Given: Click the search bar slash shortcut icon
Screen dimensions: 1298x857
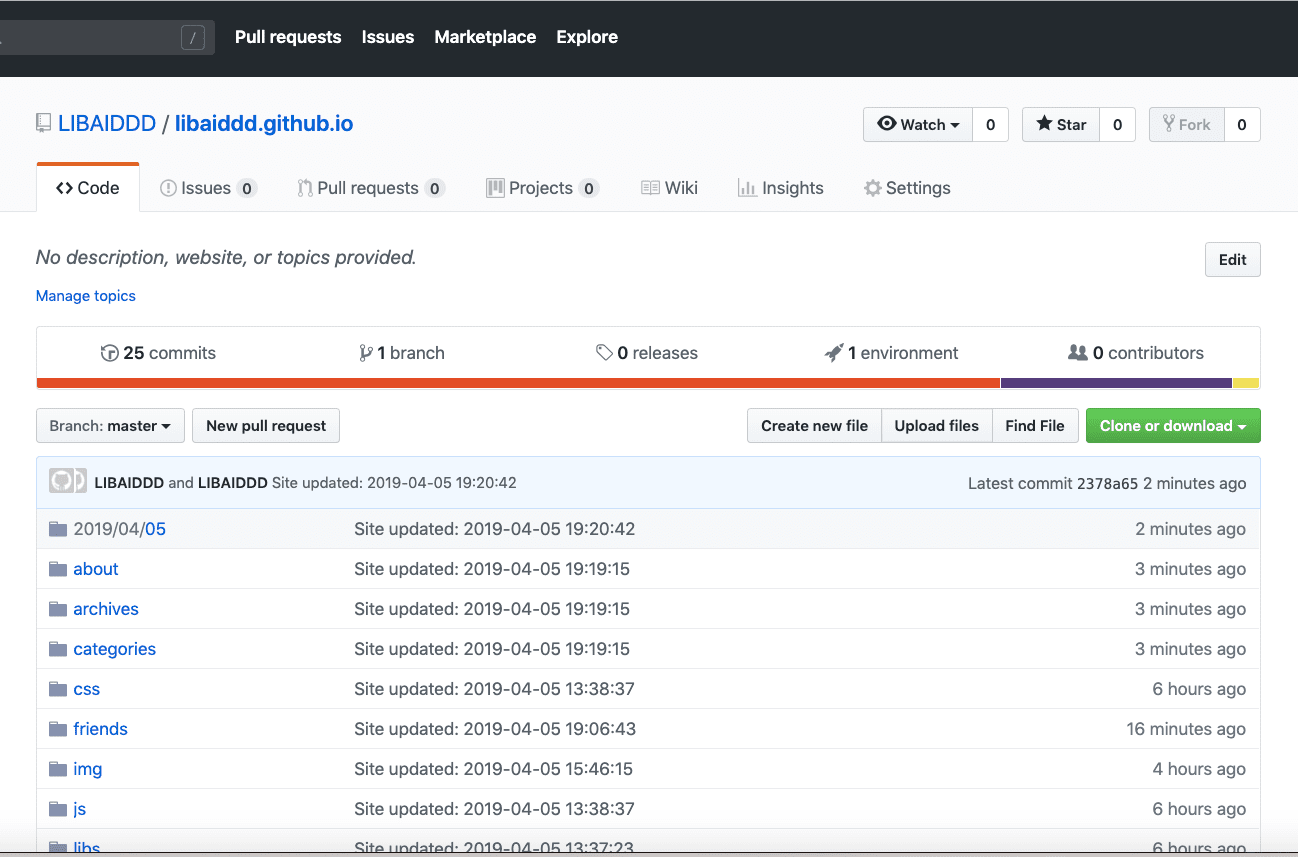Looking at the screenshot, I should tap(193, 38).
